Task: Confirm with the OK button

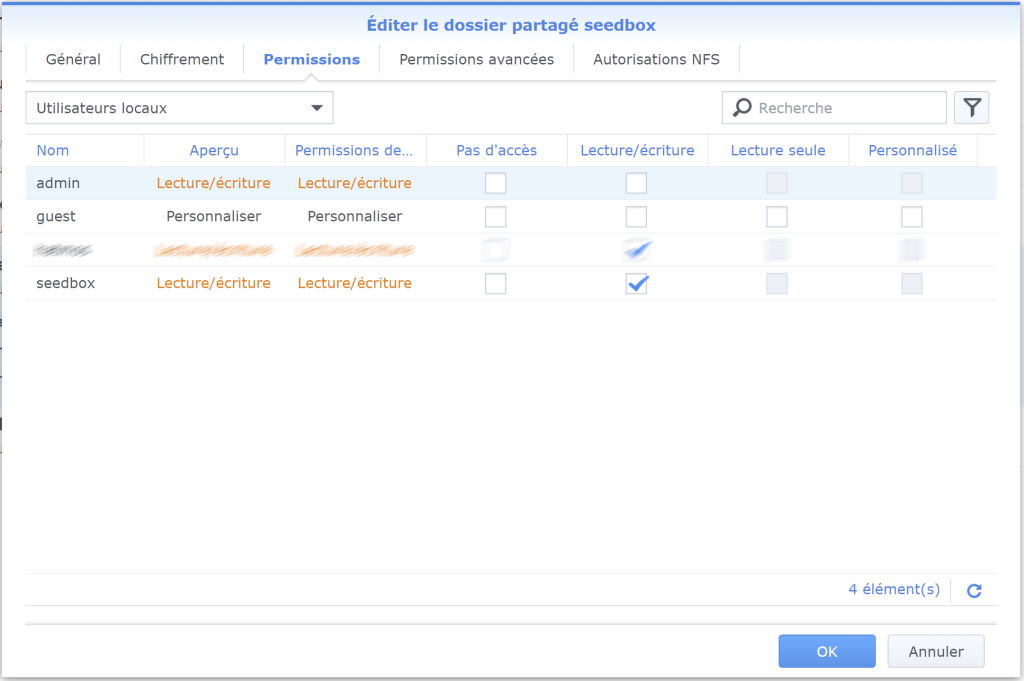Action: [826, 651]
